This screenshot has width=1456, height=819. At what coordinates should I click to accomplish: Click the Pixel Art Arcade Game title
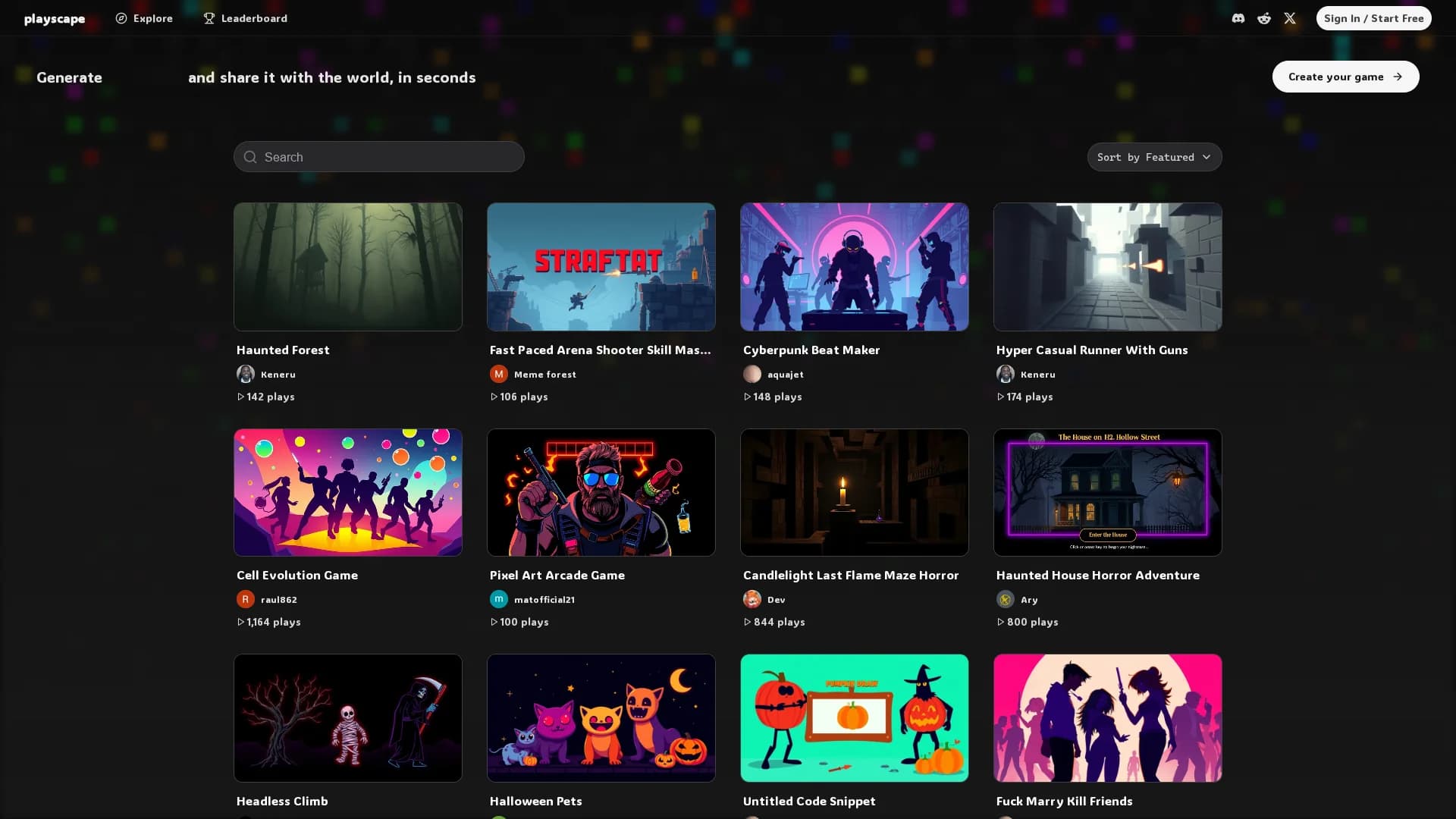pyautogui.click(x=557, y=575)
